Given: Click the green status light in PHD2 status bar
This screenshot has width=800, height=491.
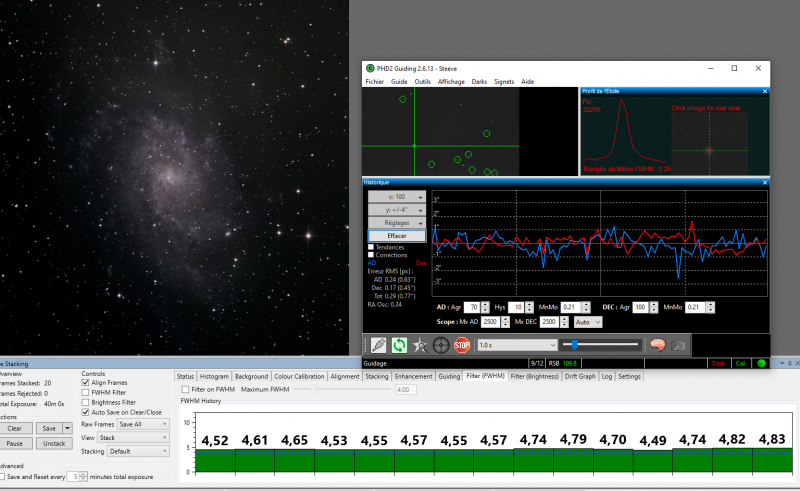Looking at the screenshot, I should (761, 363).
